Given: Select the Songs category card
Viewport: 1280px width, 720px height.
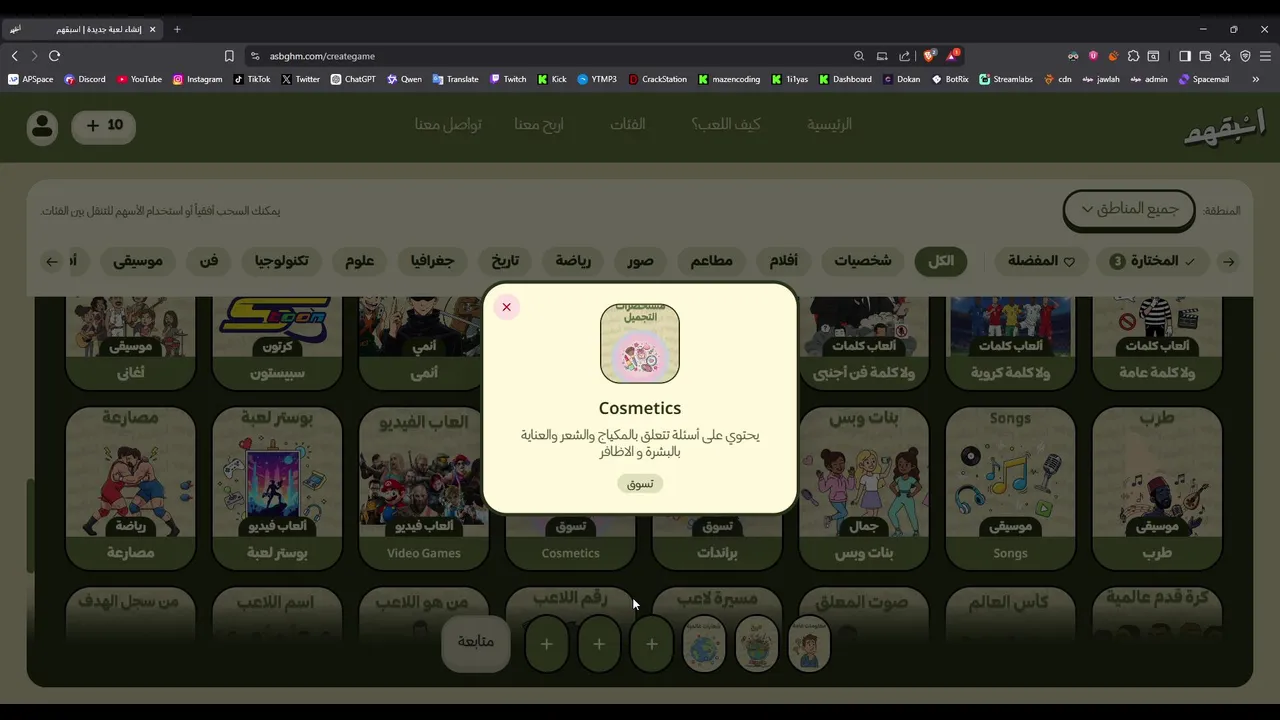Looking at the screenshot, I should coord(1010,488).
